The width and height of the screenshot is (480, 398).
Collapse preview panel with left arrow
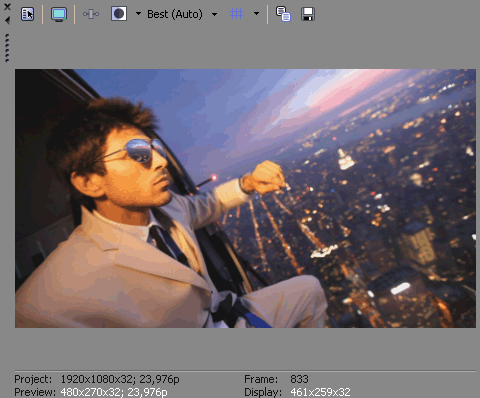point(7,20)
